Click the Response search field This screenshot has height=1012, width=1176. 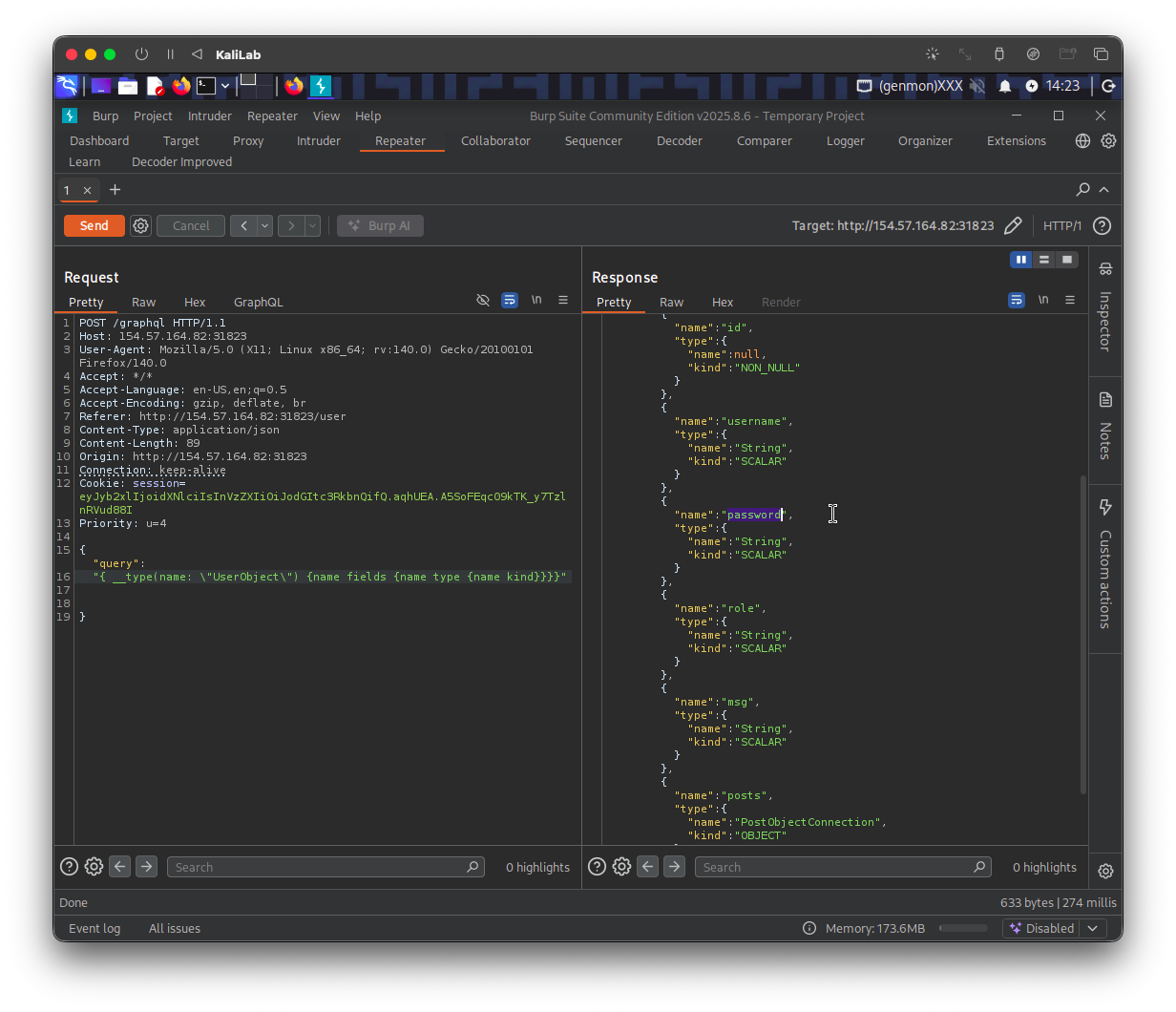(843, 867)
